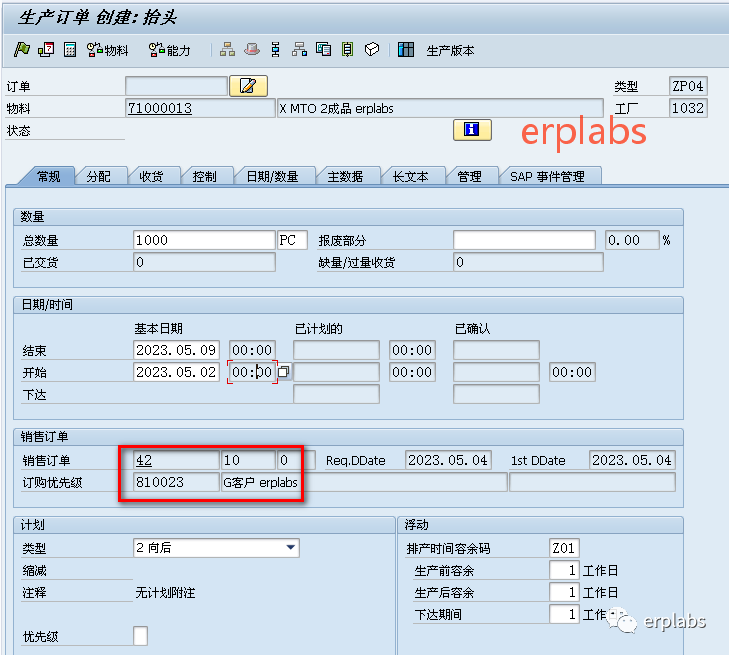The image size is (729, 655).
Task: Switch to the 收货 tab
Action: 152,177
